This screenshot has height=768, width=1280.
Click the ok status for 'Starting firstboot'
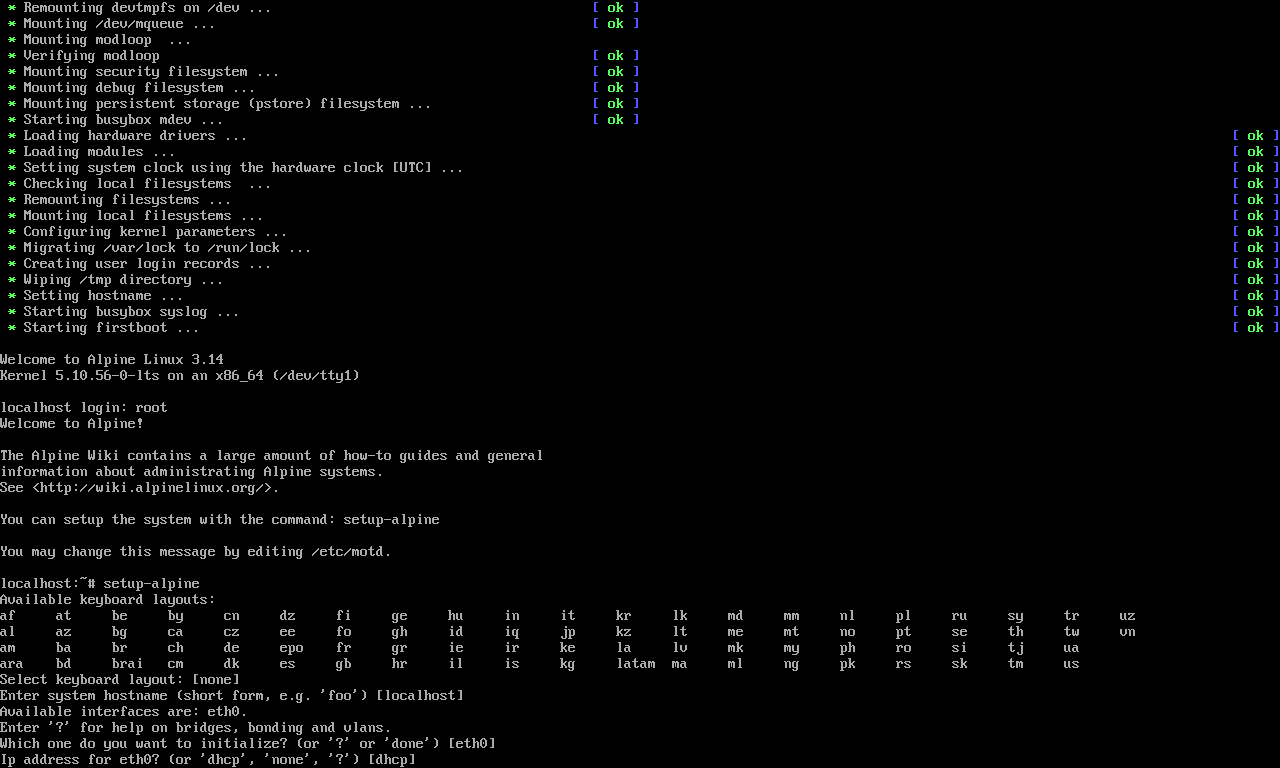1255,327
